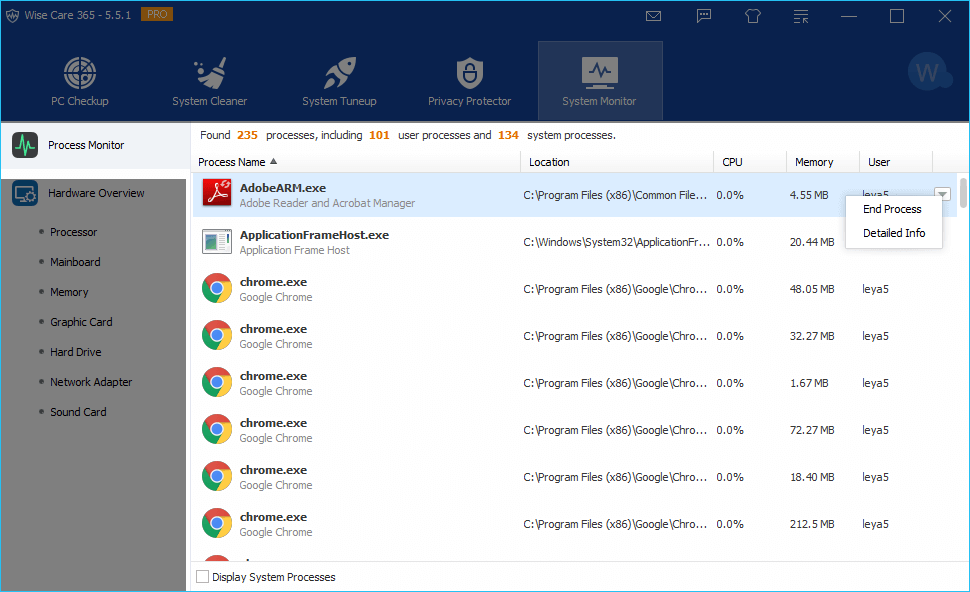Open the Privacy Protector shield icon
This screenshot has height=592, width=970.
470,73
